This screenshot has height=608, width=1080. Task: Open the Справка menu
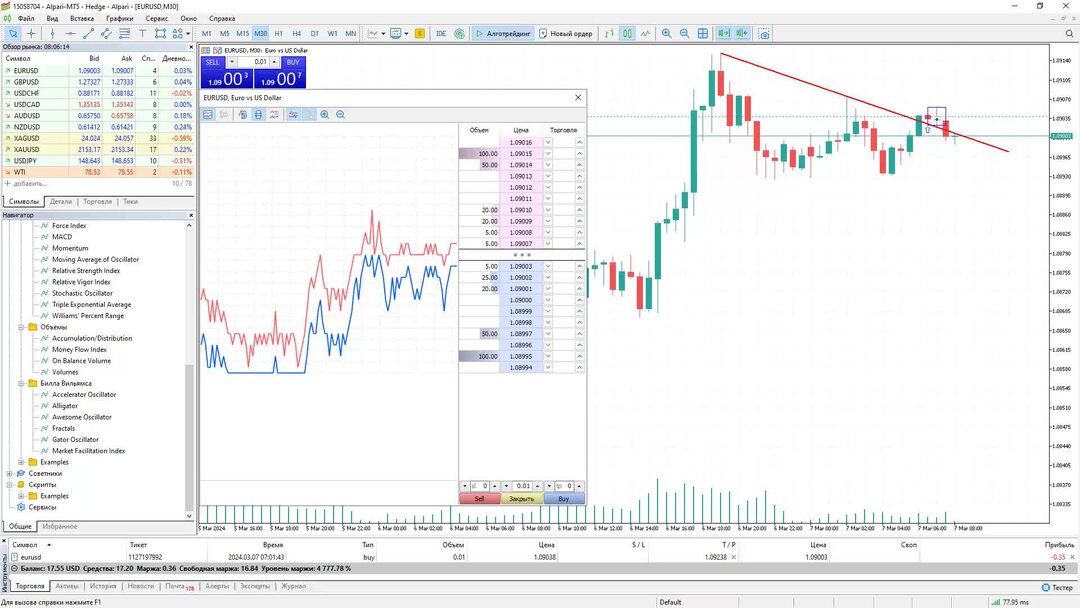tap(222, 19)
